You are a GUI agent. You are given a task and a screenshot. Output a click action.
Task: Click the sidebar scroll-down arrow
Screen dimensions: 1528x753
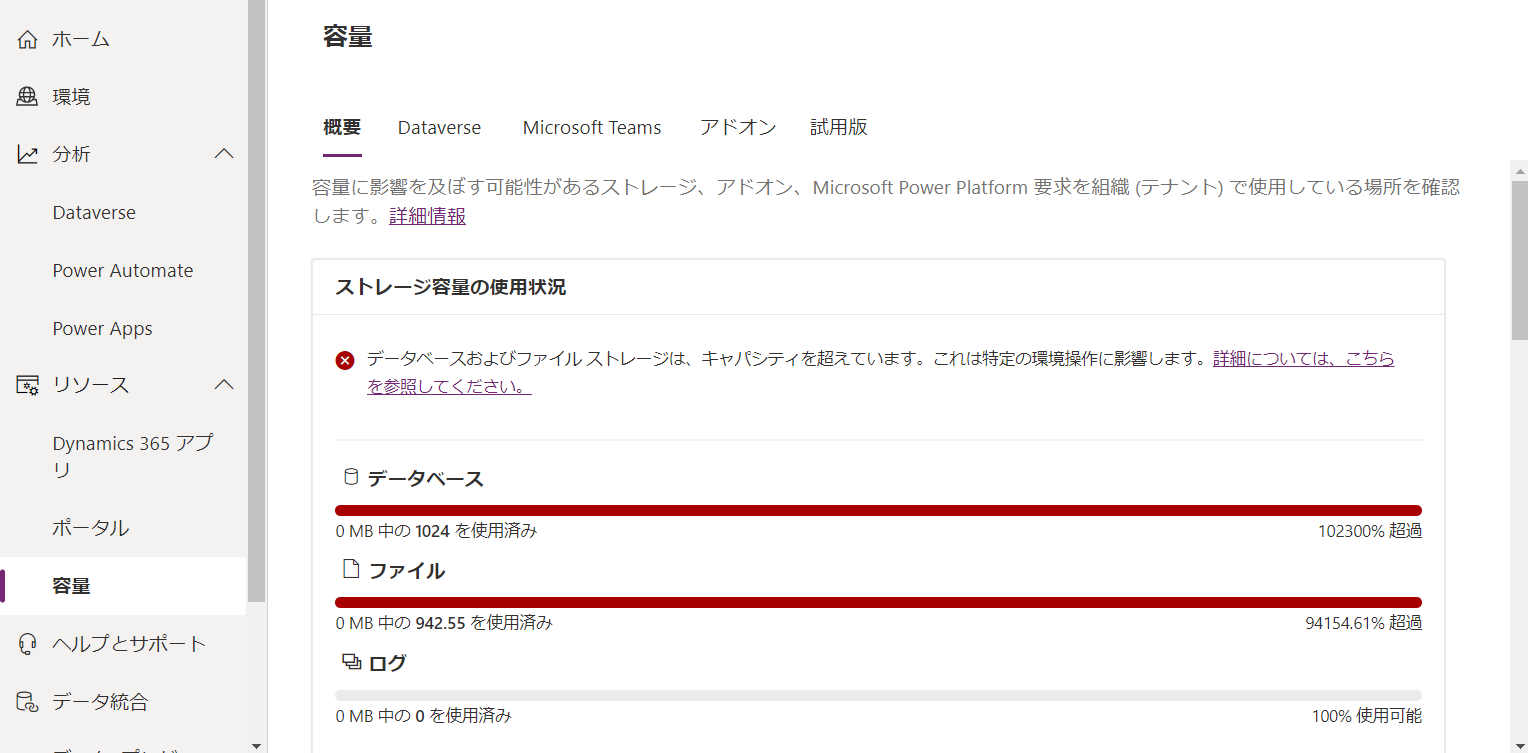pyautogui.click(x=257, y=744)
